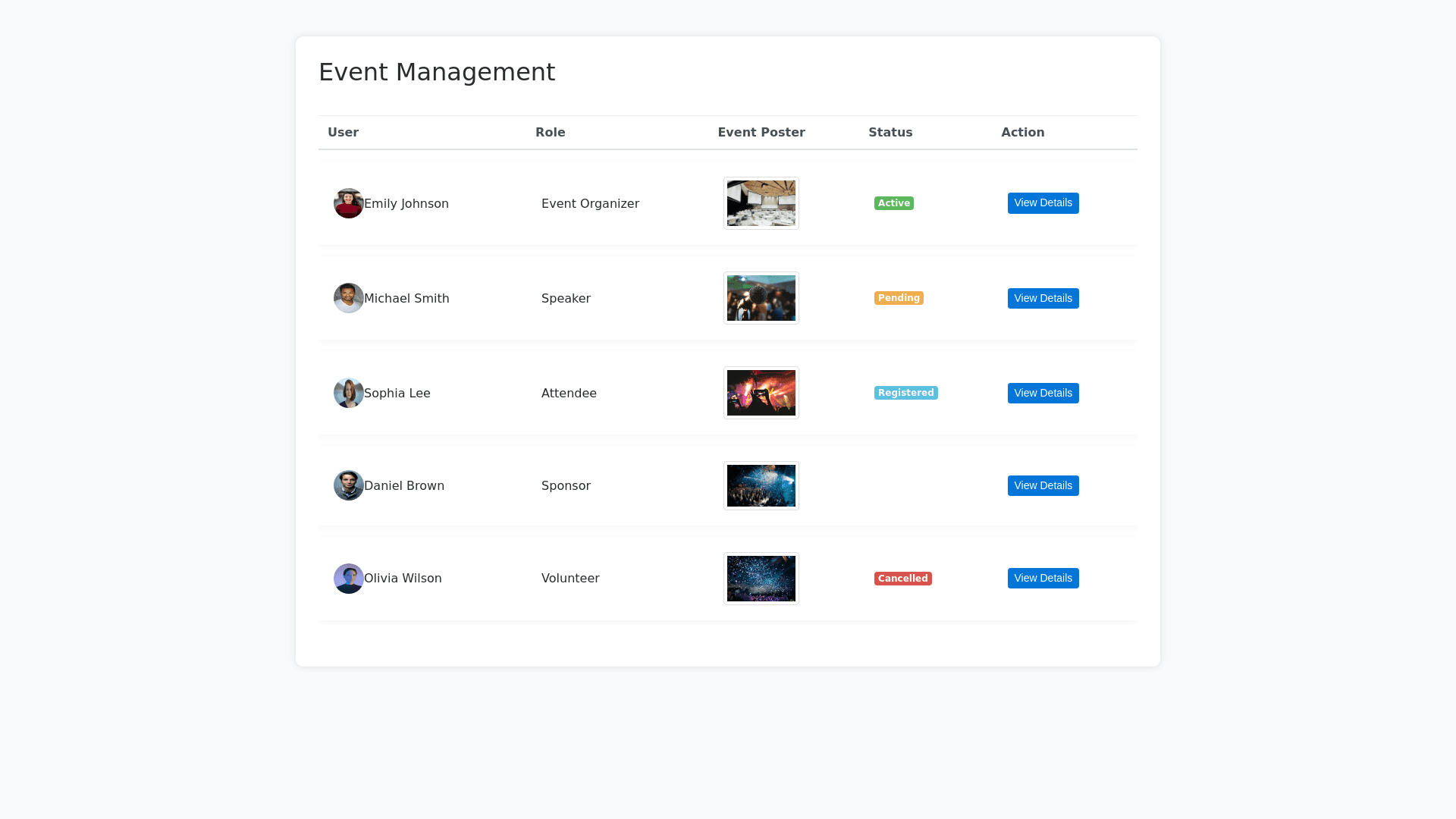Screen dimensions: 1456x819
Task: Open Emily Johnson's conference hall poster
Action: click(x=761, y=203)
